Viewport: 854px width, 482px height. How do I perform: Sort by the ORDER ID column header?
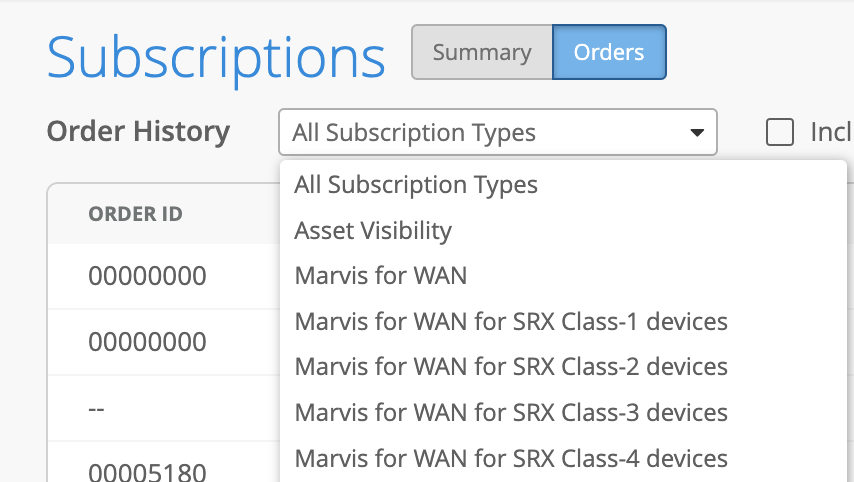[x=135, y=214]
